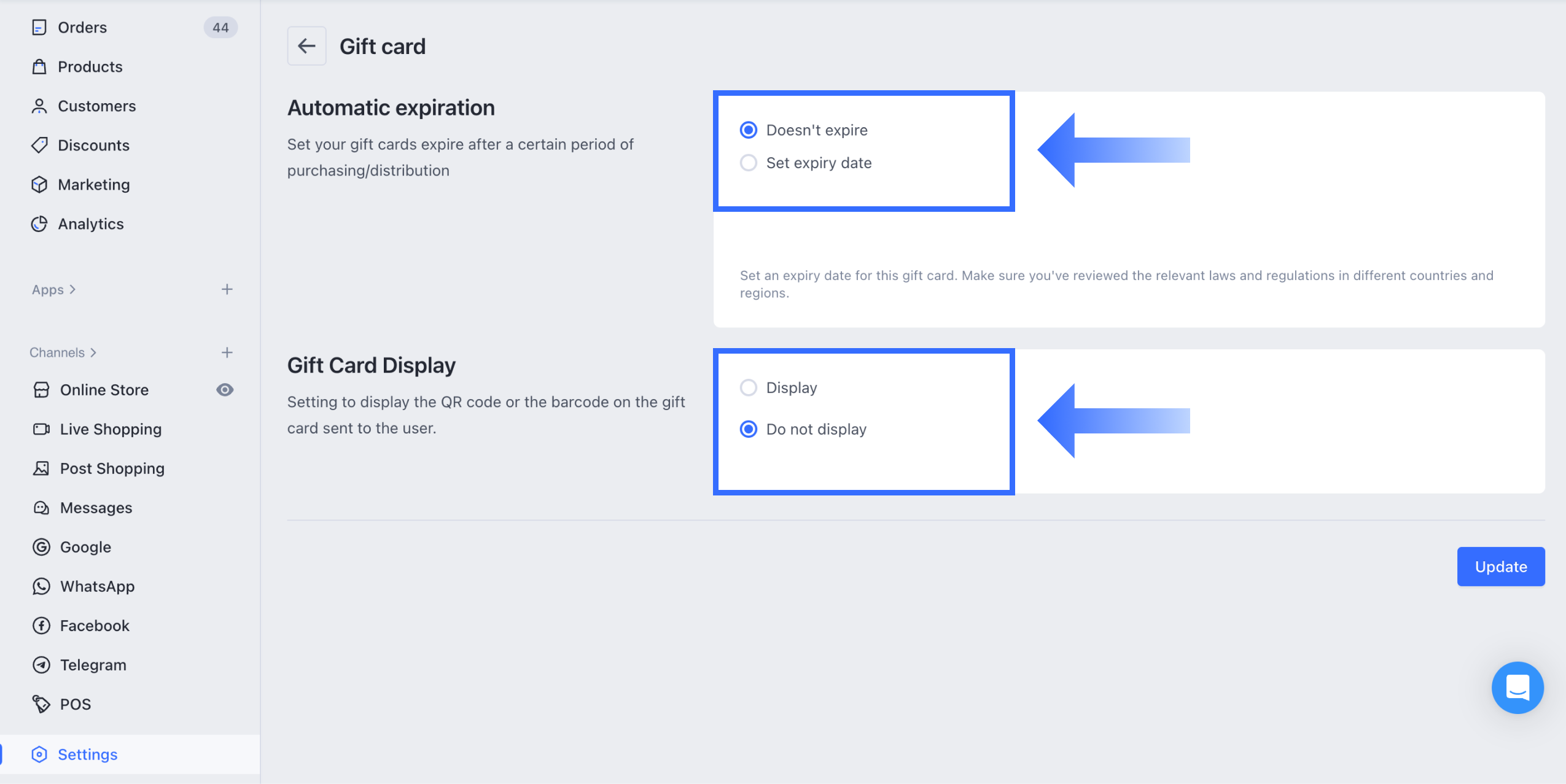Screen dimensions: 1566x784
Task: Toggle Online Store eye visibility icon
Action: click(x=225, y=390)
